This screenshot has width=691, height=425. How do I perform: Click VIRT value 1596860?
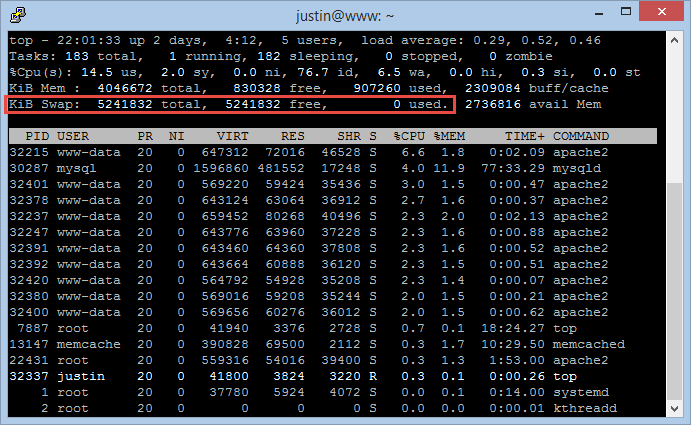pyautogui.click(x=221, y=168)
